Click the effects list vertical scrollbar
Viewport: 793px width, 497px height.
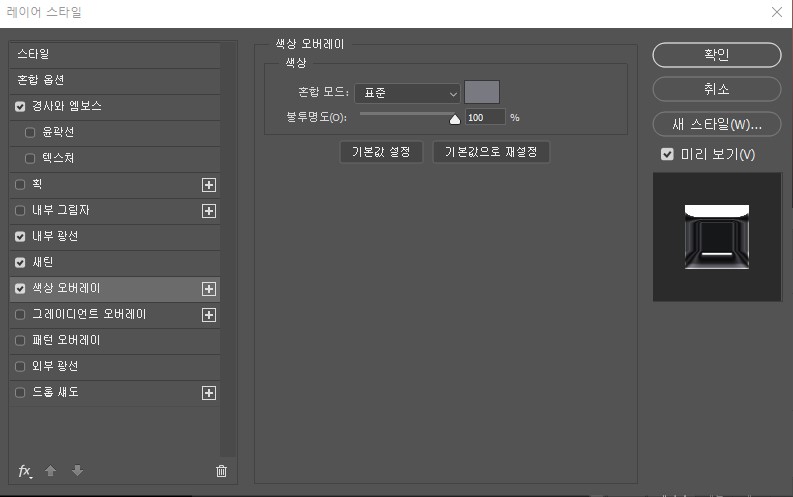[229, 250]
